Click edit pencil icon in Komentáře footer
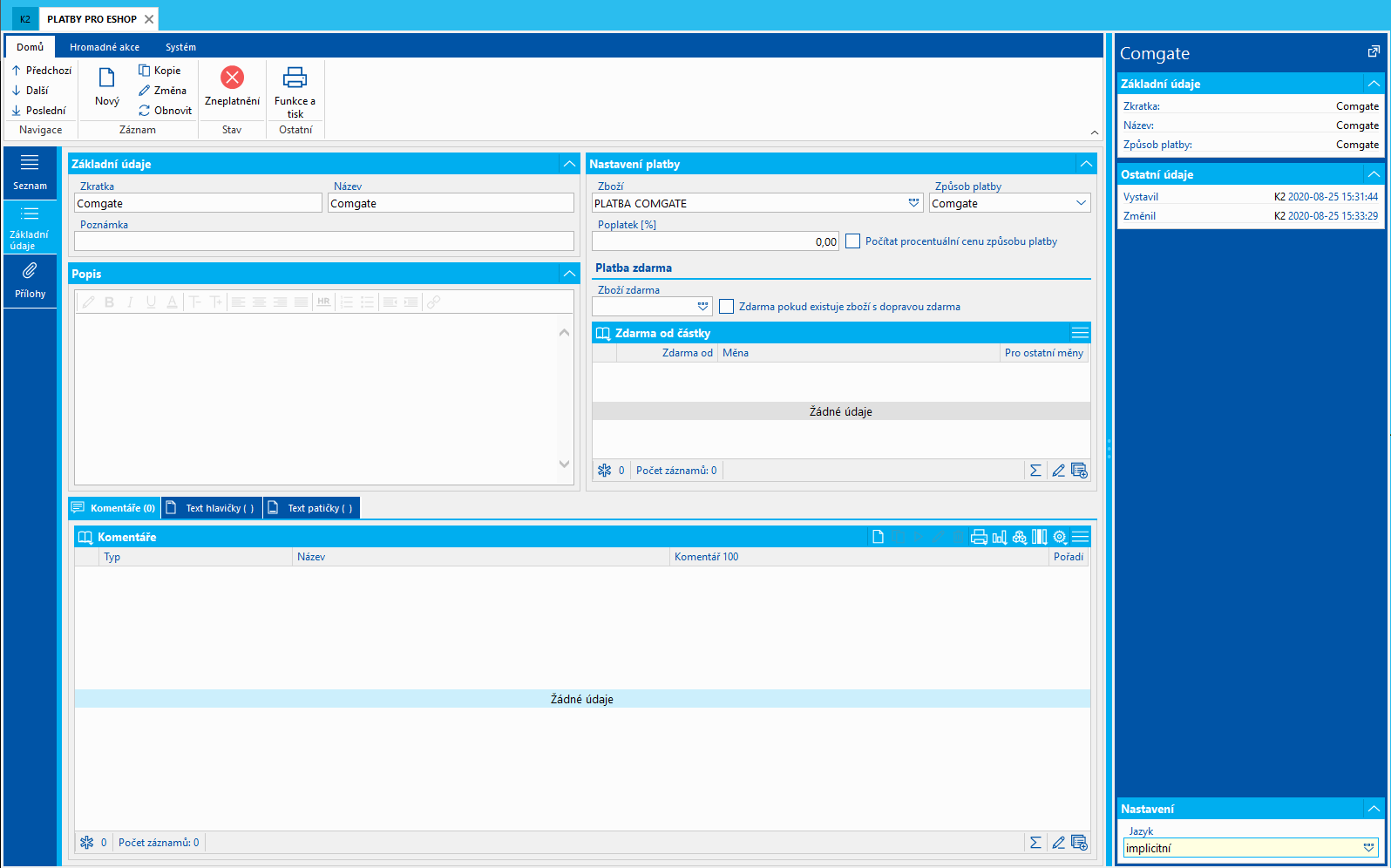This screenshot has width=1391, height=868. coord(1058,843)
